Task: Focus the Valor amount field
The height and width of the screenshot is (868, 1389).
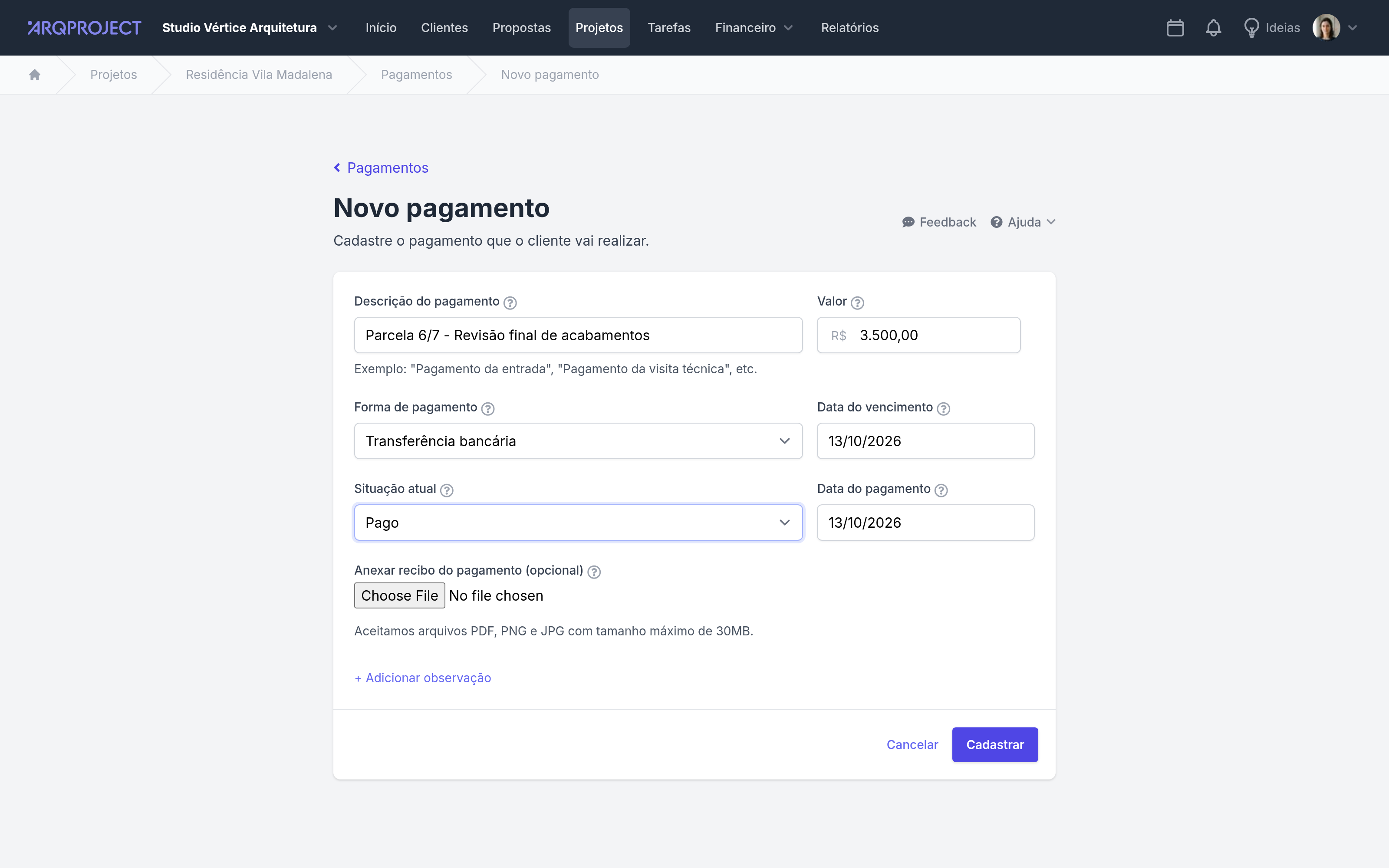Action: click(x=918, y=335)
